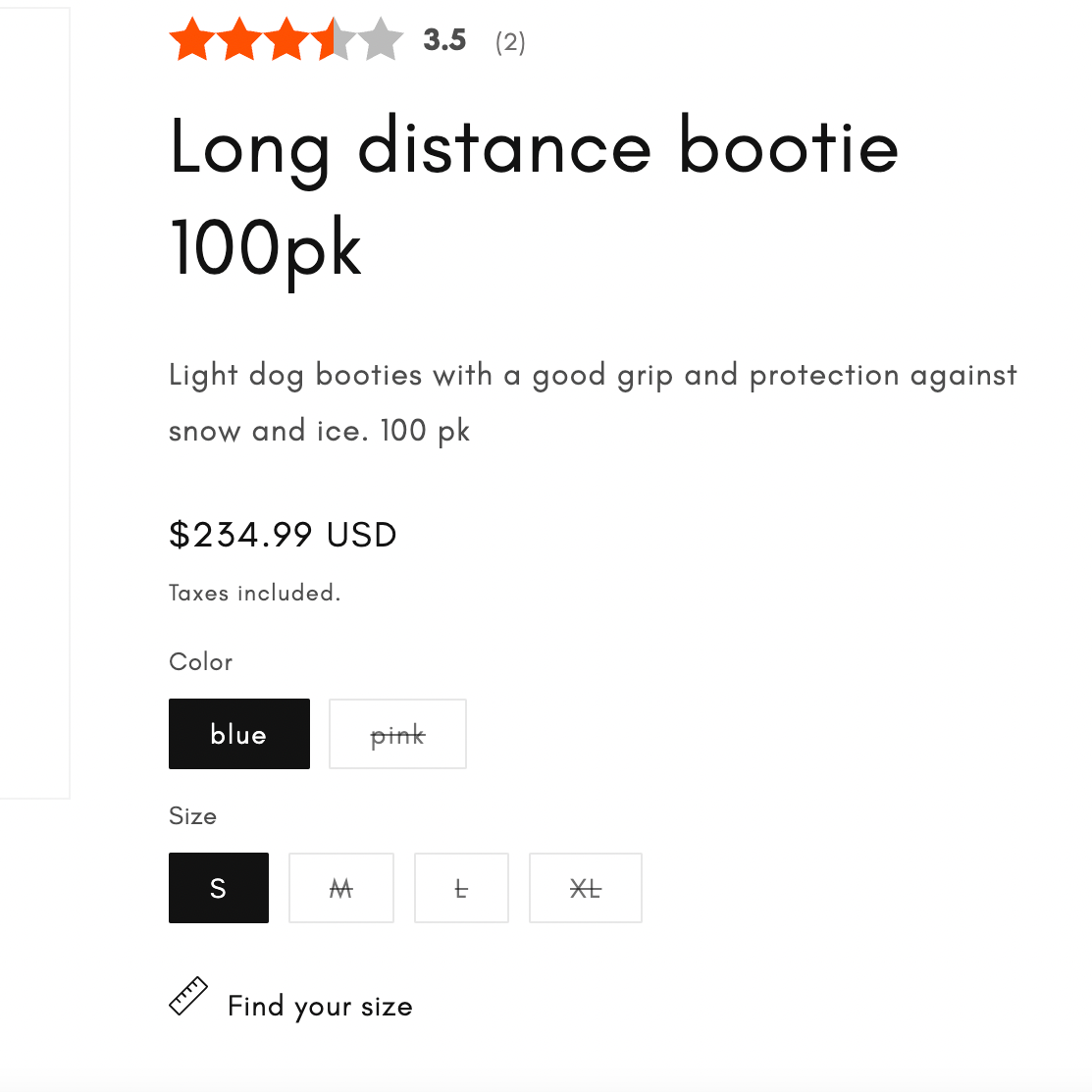Open the Find your size guide
1092x1092 pixels.
coord(320,1006)
